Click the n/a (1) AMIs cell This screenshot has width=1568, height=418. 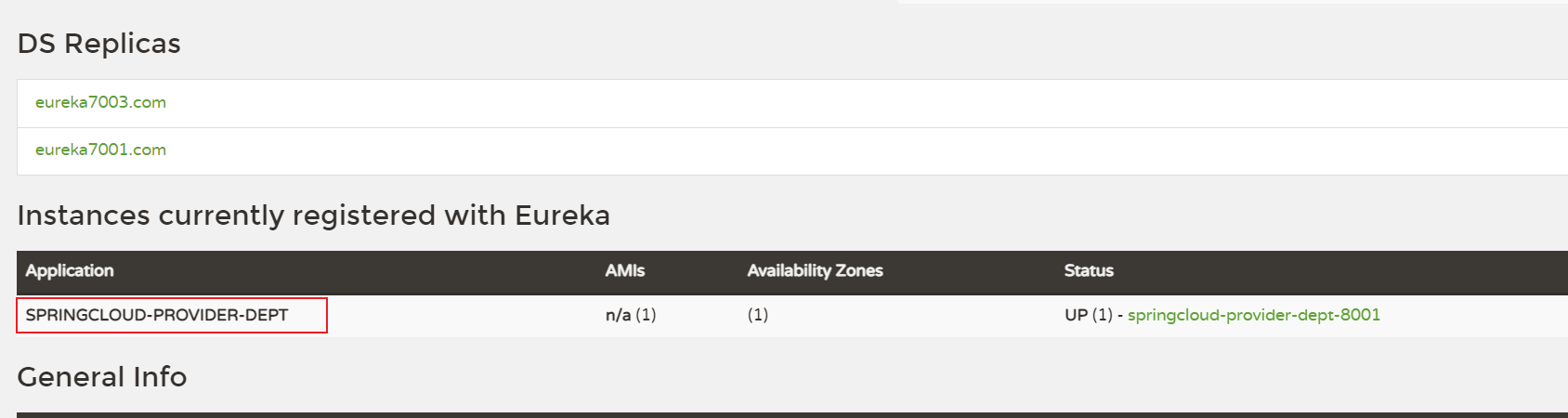click(630, 315)
